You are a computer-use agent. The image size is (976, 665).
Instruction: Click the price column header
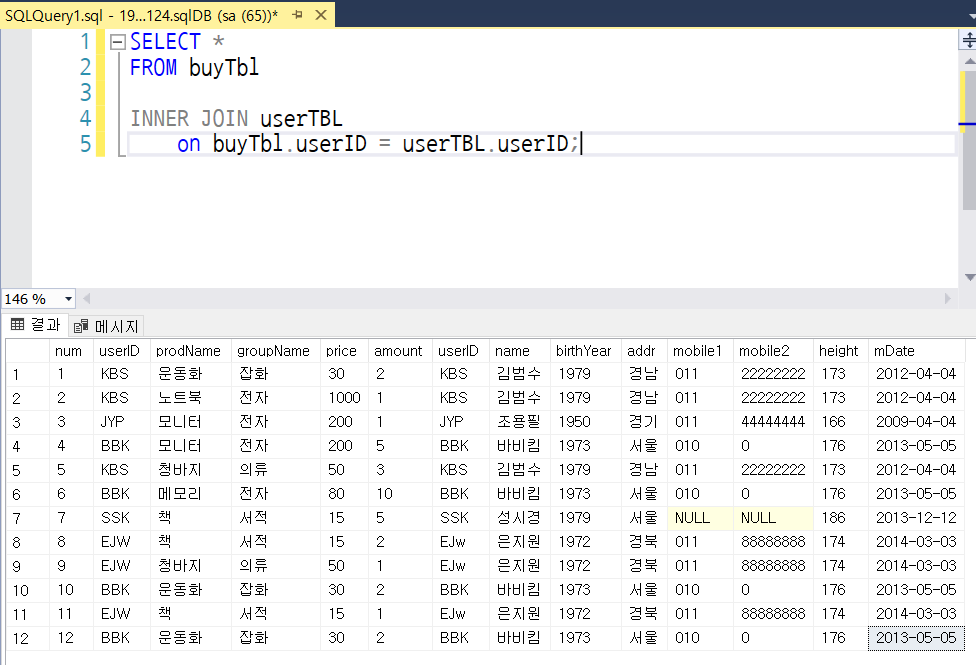pos(344,351)
